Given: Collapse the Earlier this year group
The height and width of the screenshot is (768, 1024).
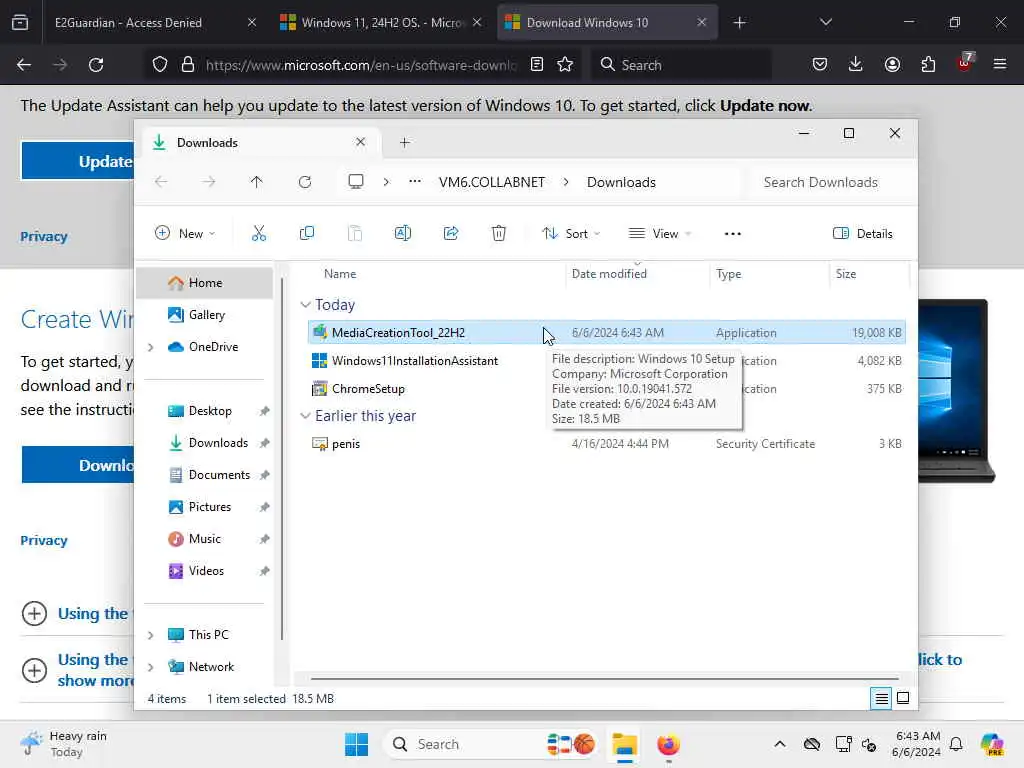Looking at the screenshot, I should (x=305, y=416).
